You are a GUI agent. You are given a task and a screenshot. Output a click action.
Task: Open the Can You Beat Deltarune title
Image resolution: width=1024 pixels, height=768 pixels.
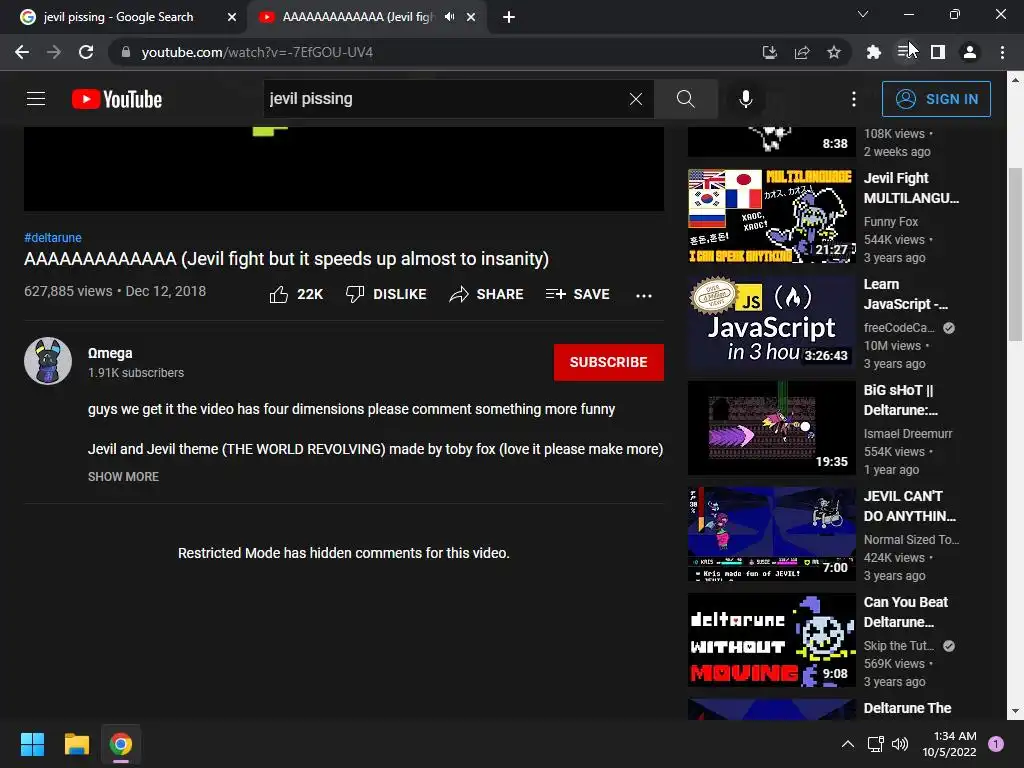906,612
